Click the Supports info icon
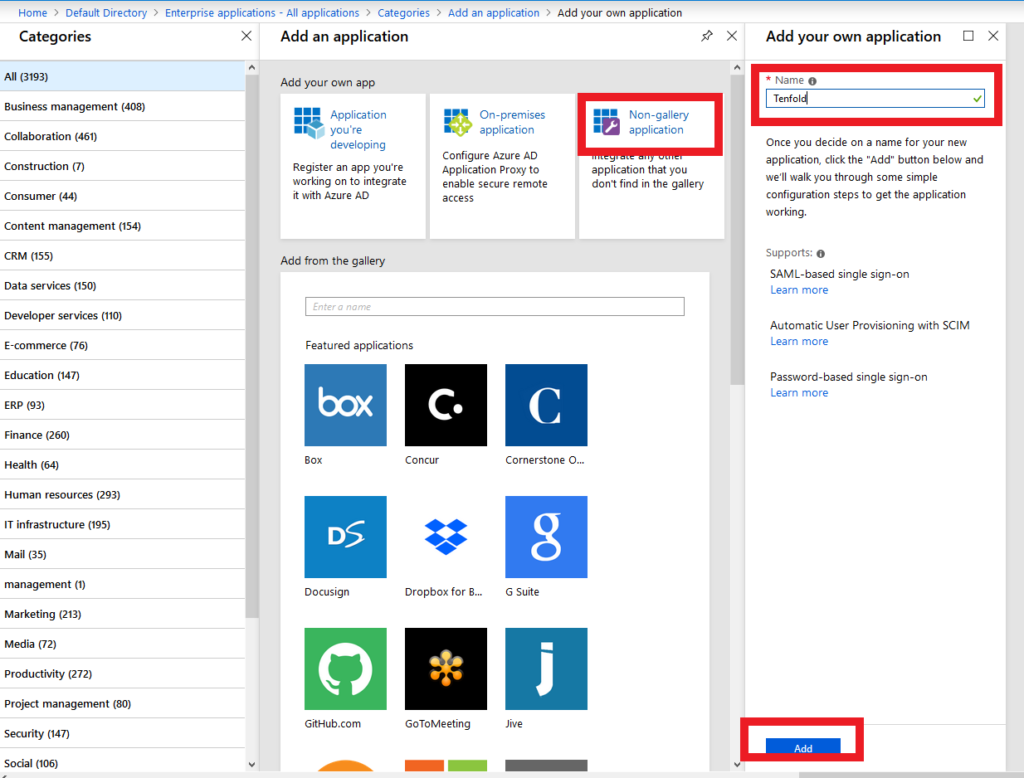Image resolution: width=1024 pixels, height=778 pixels. pos(821,253)
